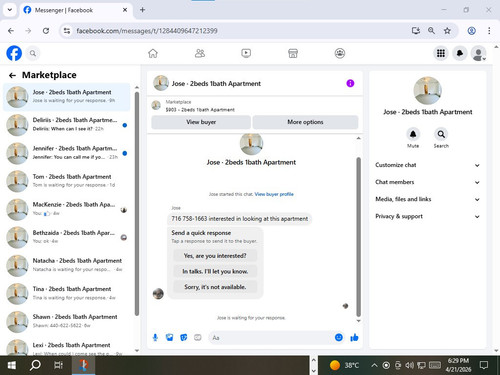
Task: Show hidden system tray icons
Action: [374, 366]
